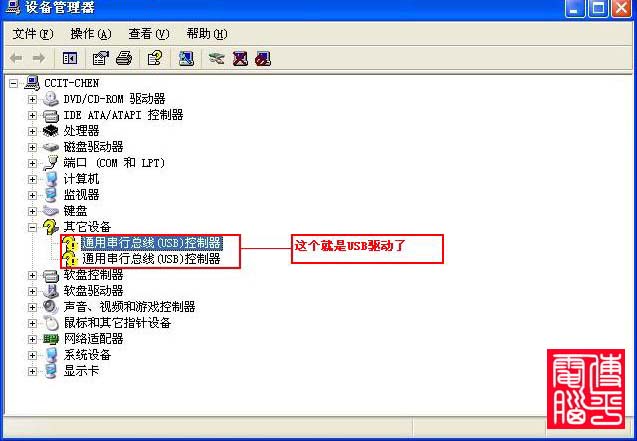Expand the 网络适配器 node
This screenshot has height=441, width=637.
coord(32,339)
